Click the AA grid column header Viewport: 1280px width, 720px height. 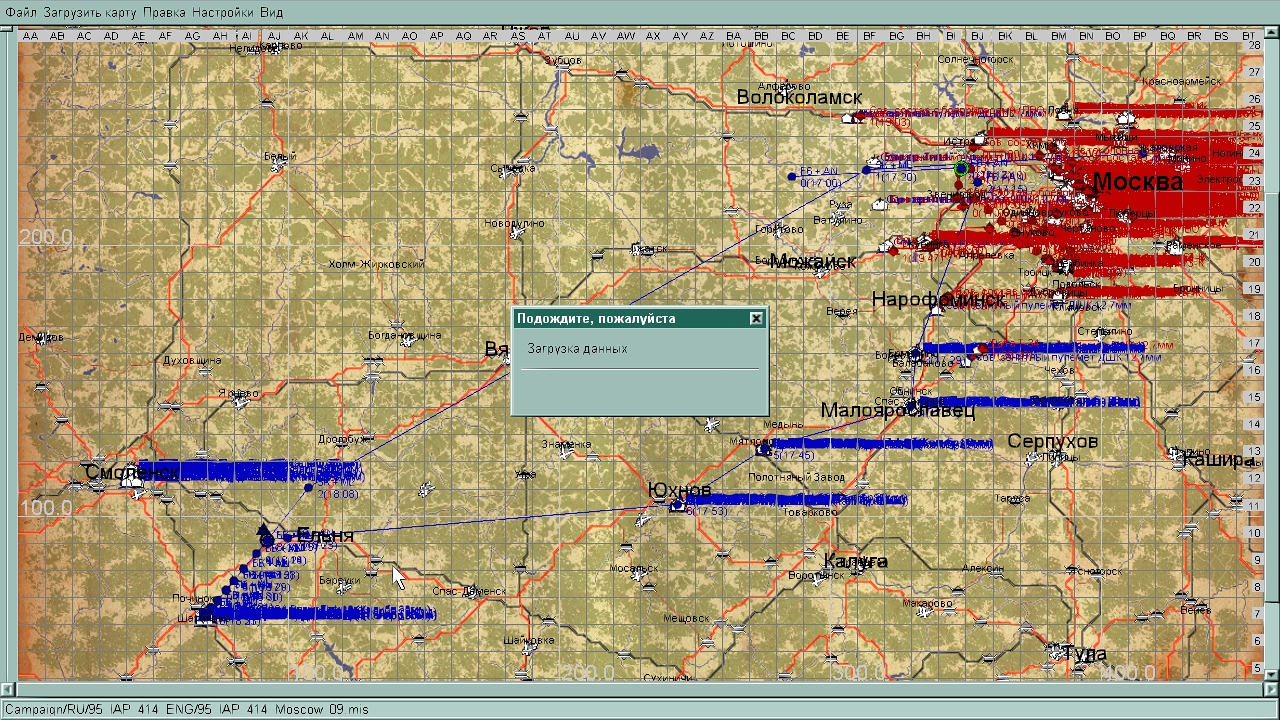(30, 36)
